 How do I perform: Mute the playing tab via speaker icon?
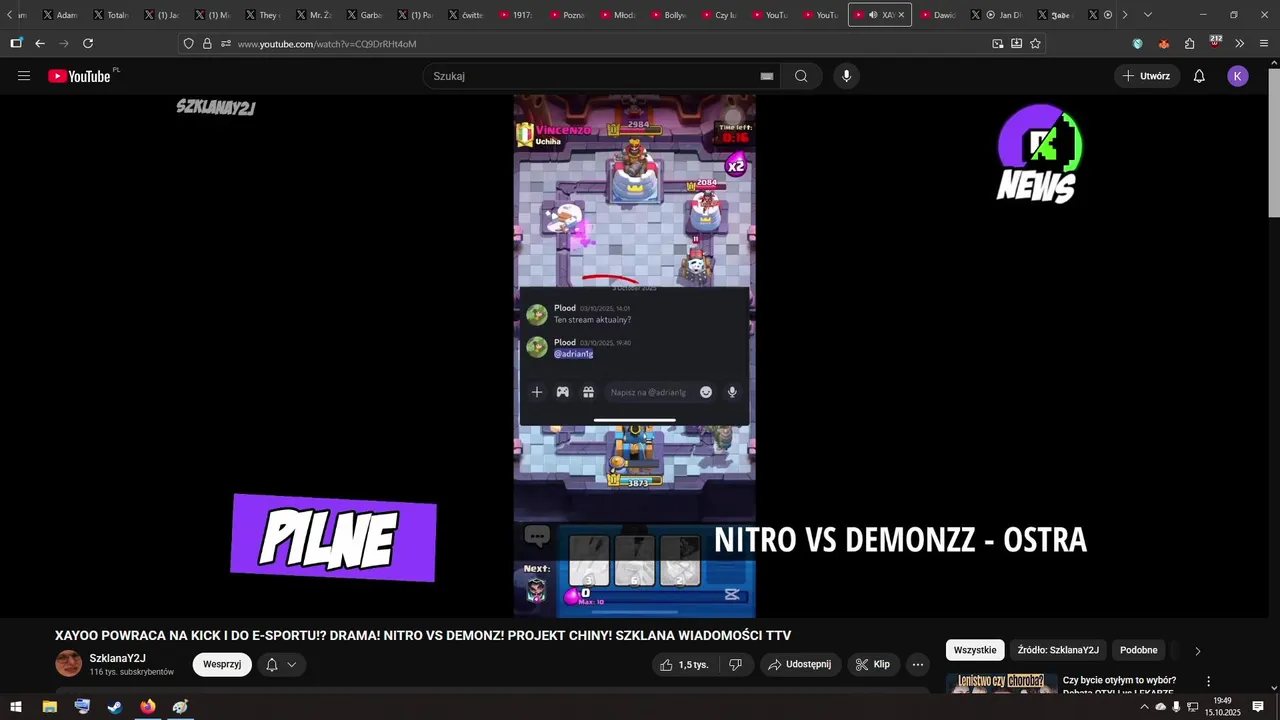(x=873, y=15)
